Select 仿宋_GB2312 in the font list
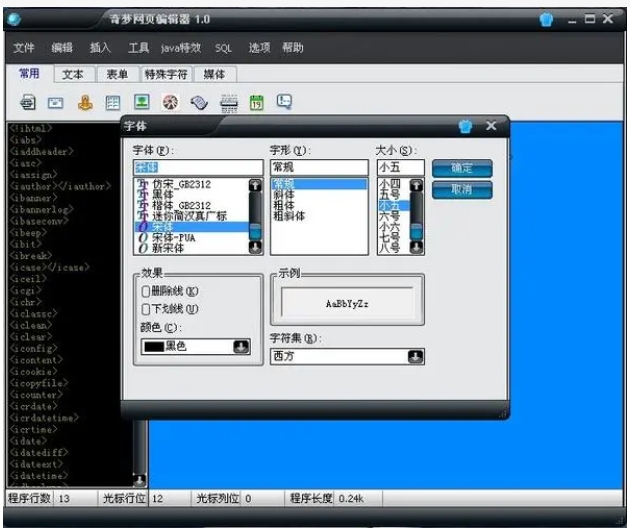Screen dimensions: 630x531 [192, 184]
